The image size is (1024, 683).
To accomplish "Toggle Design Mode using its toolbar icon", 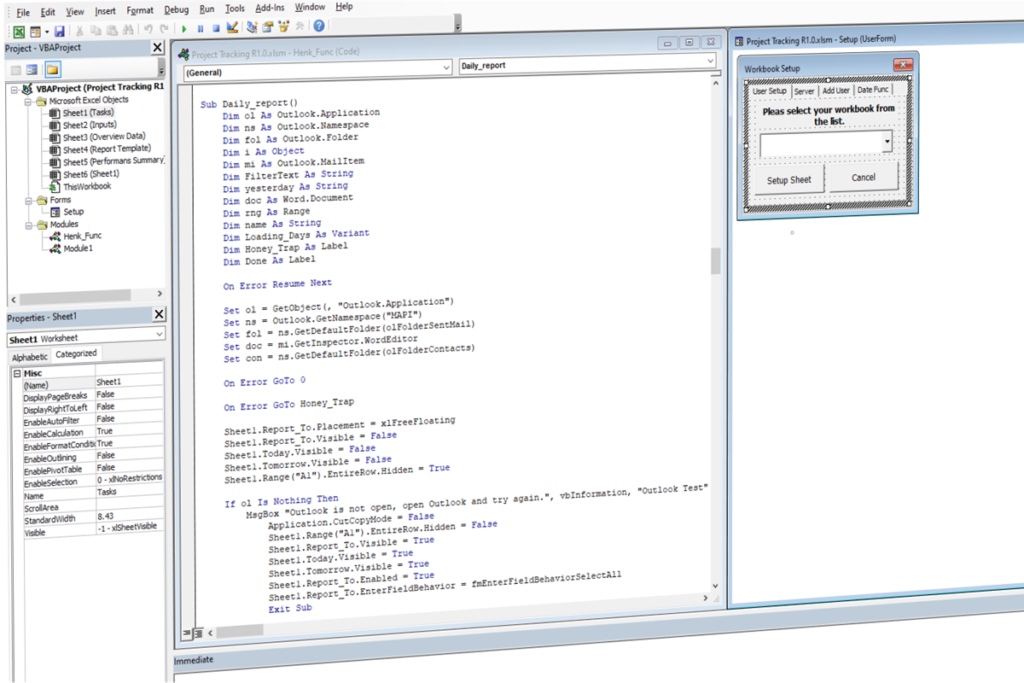I will 231,27.
